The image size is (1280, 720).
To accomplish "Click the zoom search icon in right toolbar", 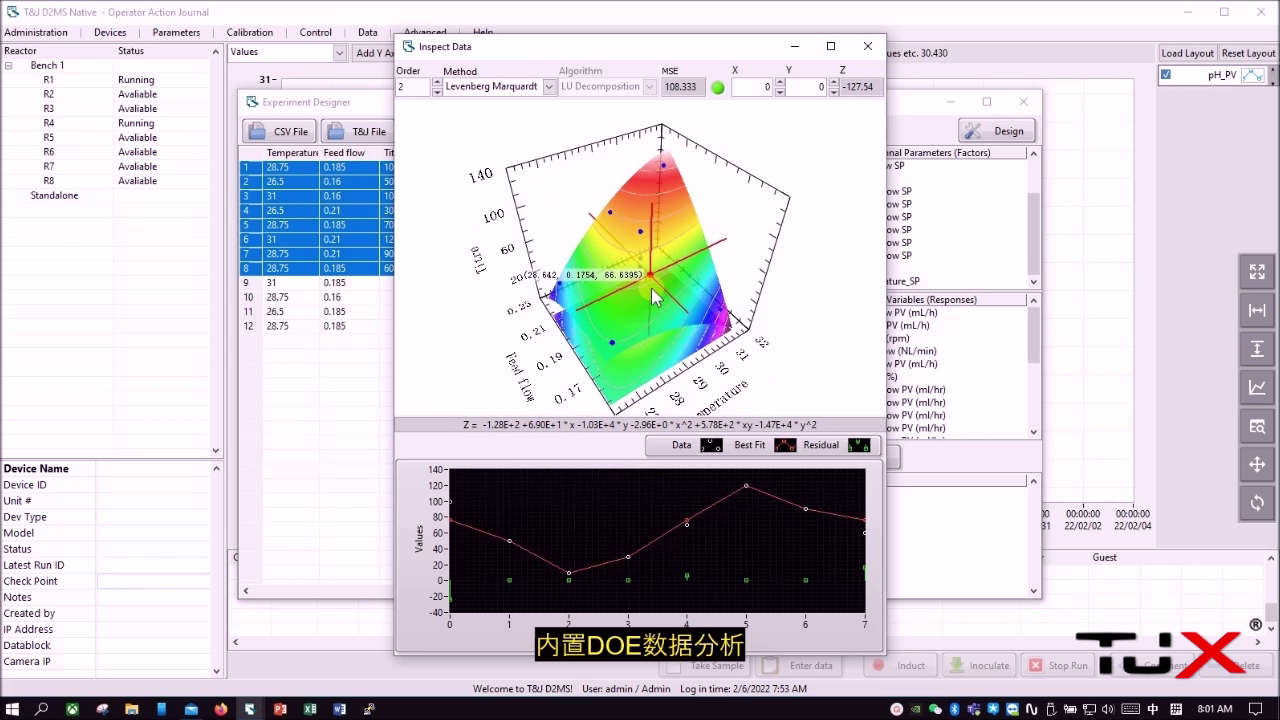I will point(1257,426).
